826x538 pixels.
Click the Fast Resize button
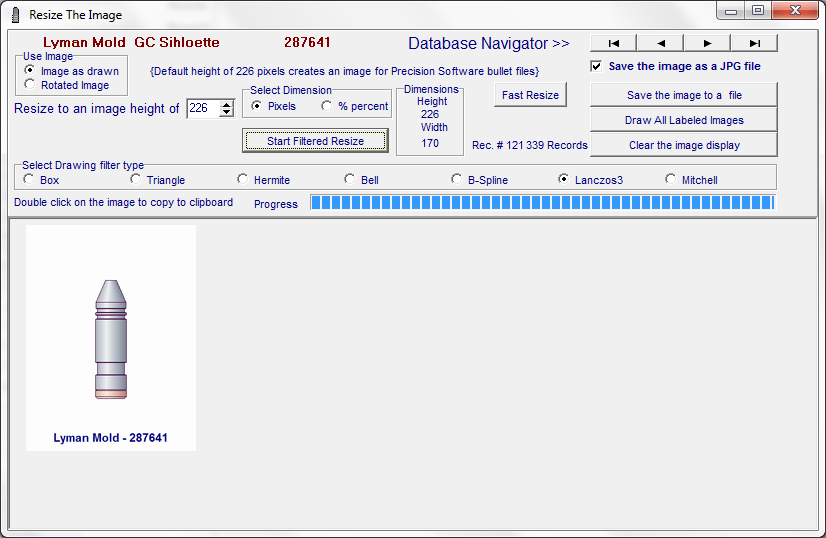click(x=530, y=95)
